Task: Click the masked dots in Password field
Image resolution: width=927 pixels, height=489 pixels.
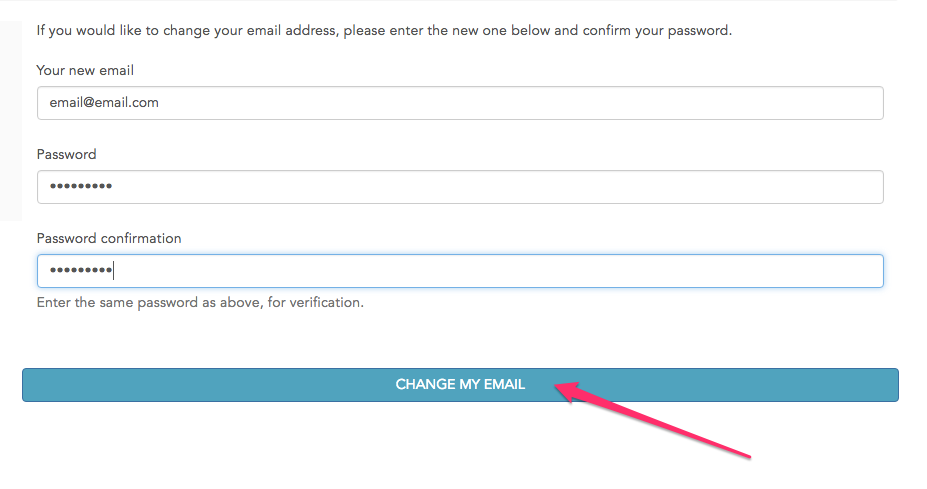Action: click(x=80, y=187)
